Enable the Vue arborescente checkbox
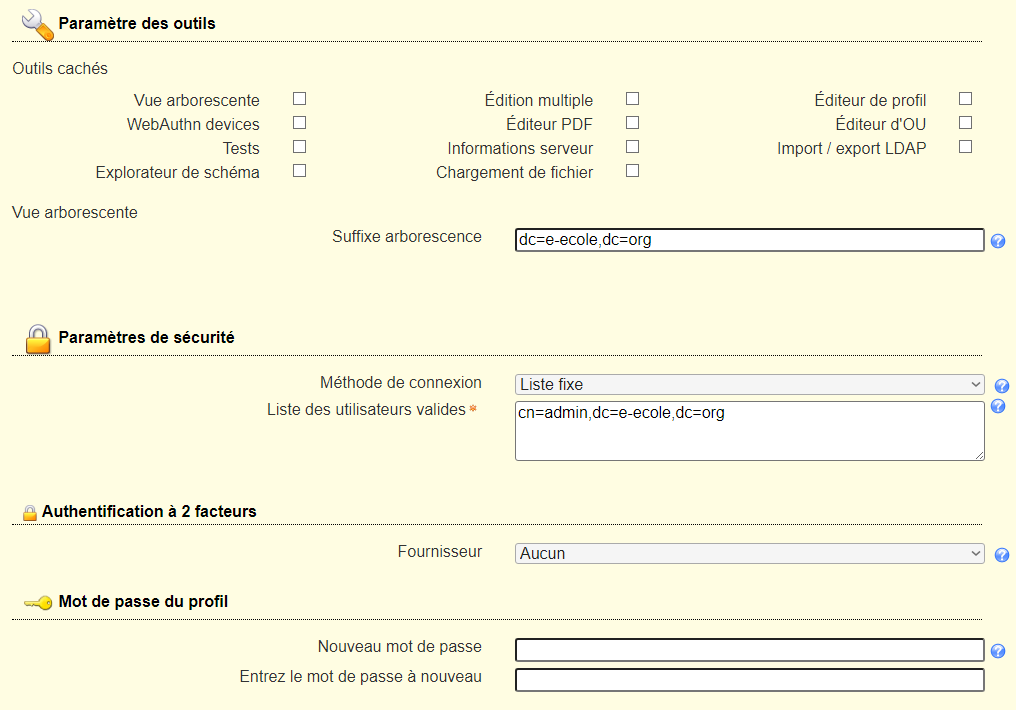The height and width of the screenshot is (710, 1016). (299, 99)
